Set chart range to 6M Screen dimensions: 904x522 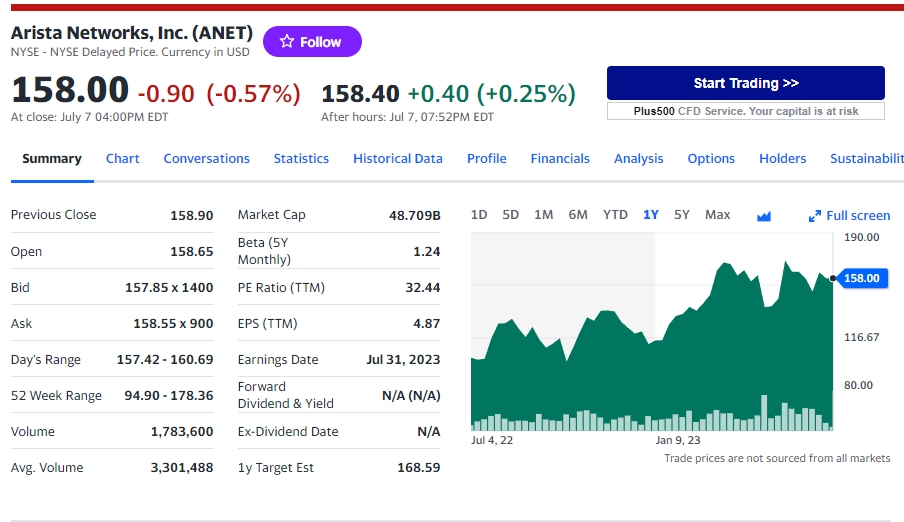578,215
